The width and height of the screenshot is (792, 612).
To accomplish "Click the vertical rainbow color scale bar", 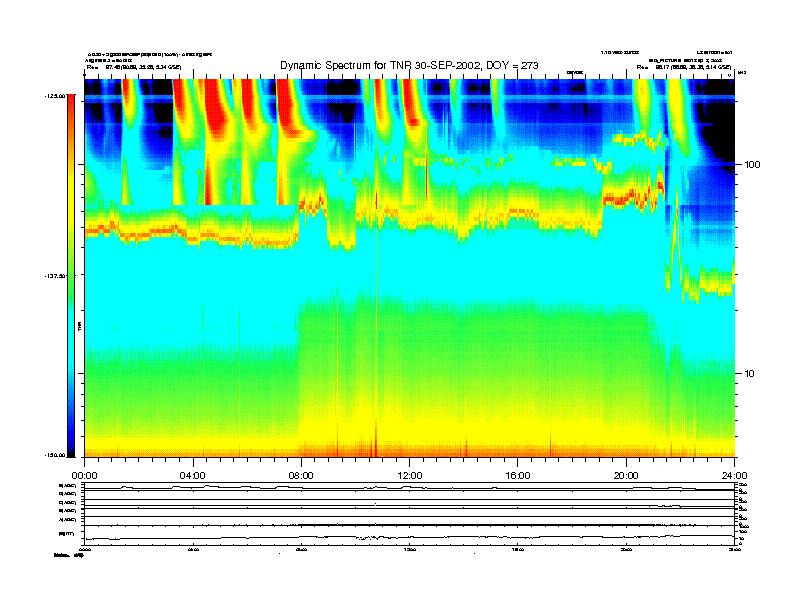I will tap(71, 275).
